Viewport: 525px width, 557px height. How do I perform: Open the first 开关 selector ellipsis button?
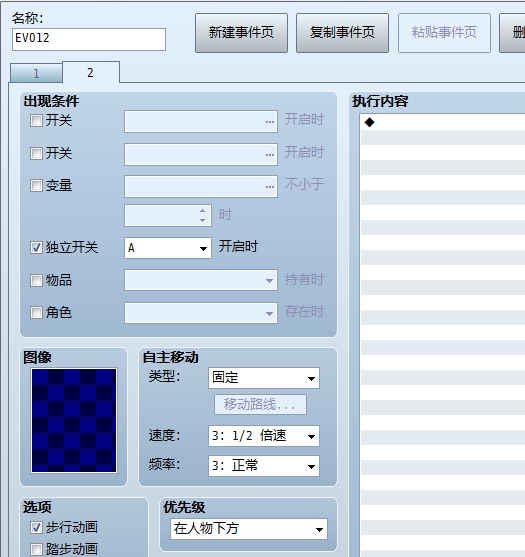point(270,121)
